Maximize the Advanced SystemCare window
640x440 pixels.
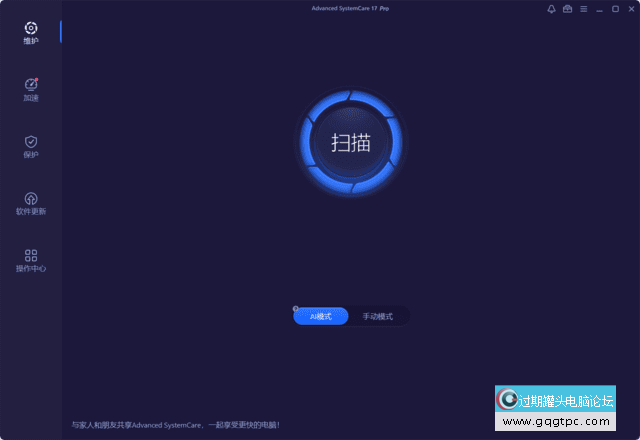point(614,9)
